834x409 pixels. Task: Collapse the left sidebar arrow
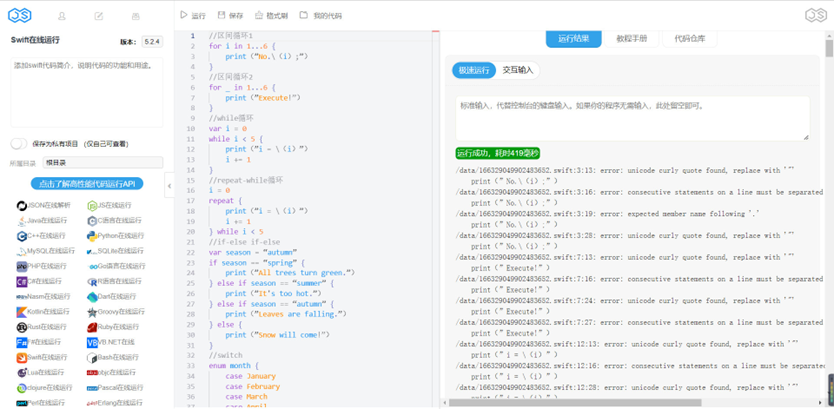point(169,186)
